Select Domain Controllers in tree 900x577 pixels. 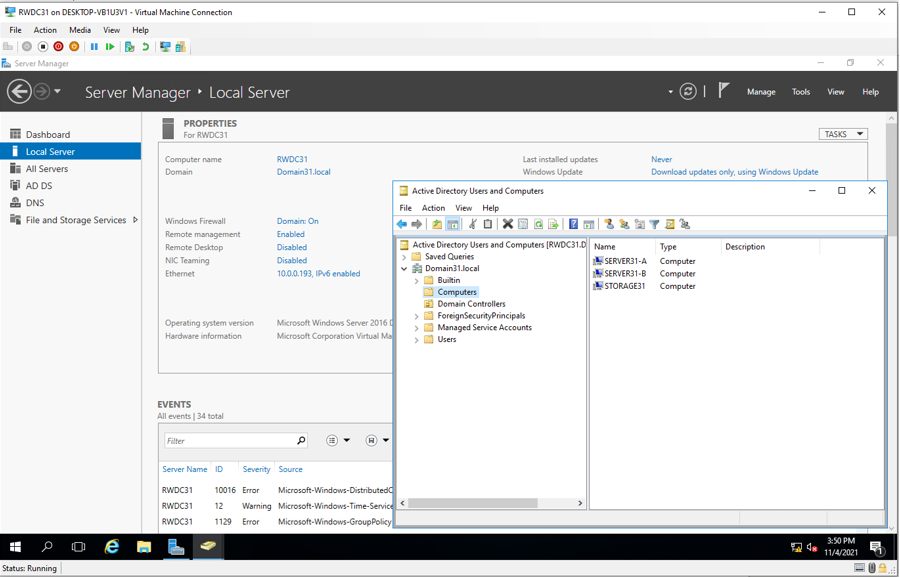[x=471, y=304]
